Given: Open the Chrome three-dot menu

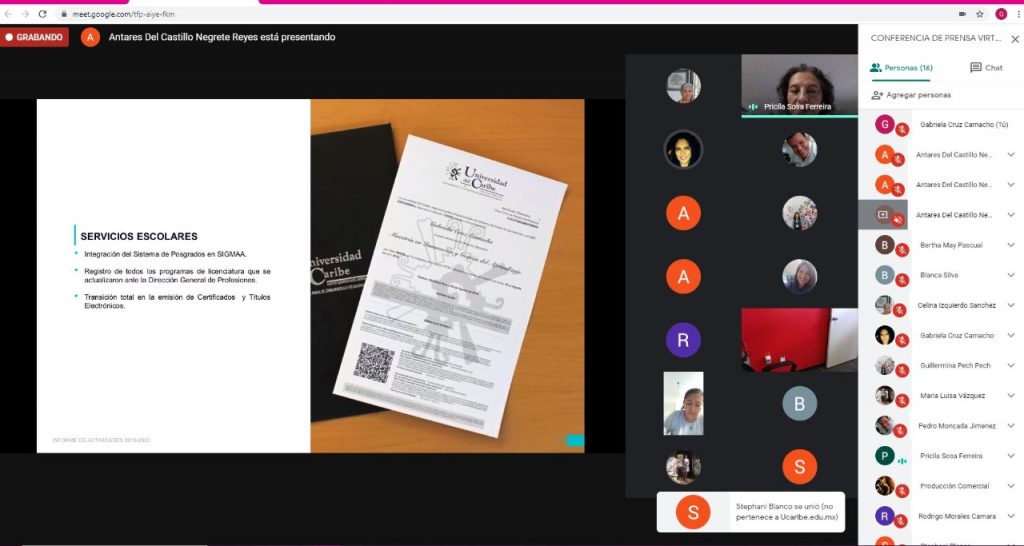Looking at the screenshot, I should [x=1016, y=14].
